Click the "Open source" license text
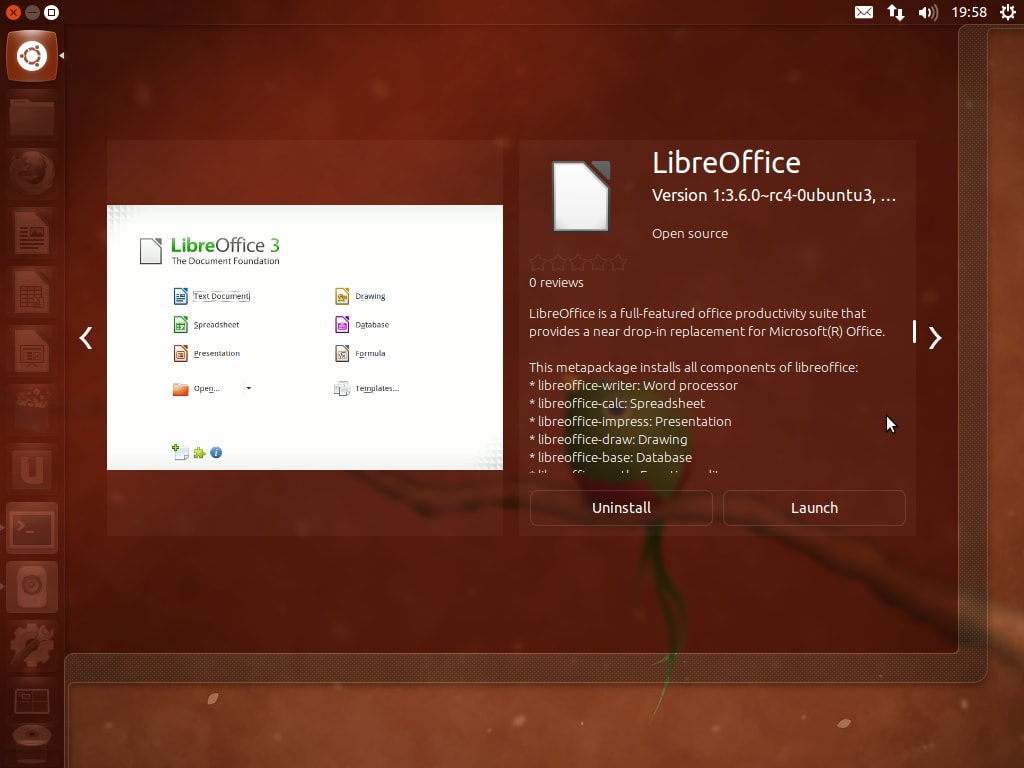1024x768 pixels. (x=690, y=234)
